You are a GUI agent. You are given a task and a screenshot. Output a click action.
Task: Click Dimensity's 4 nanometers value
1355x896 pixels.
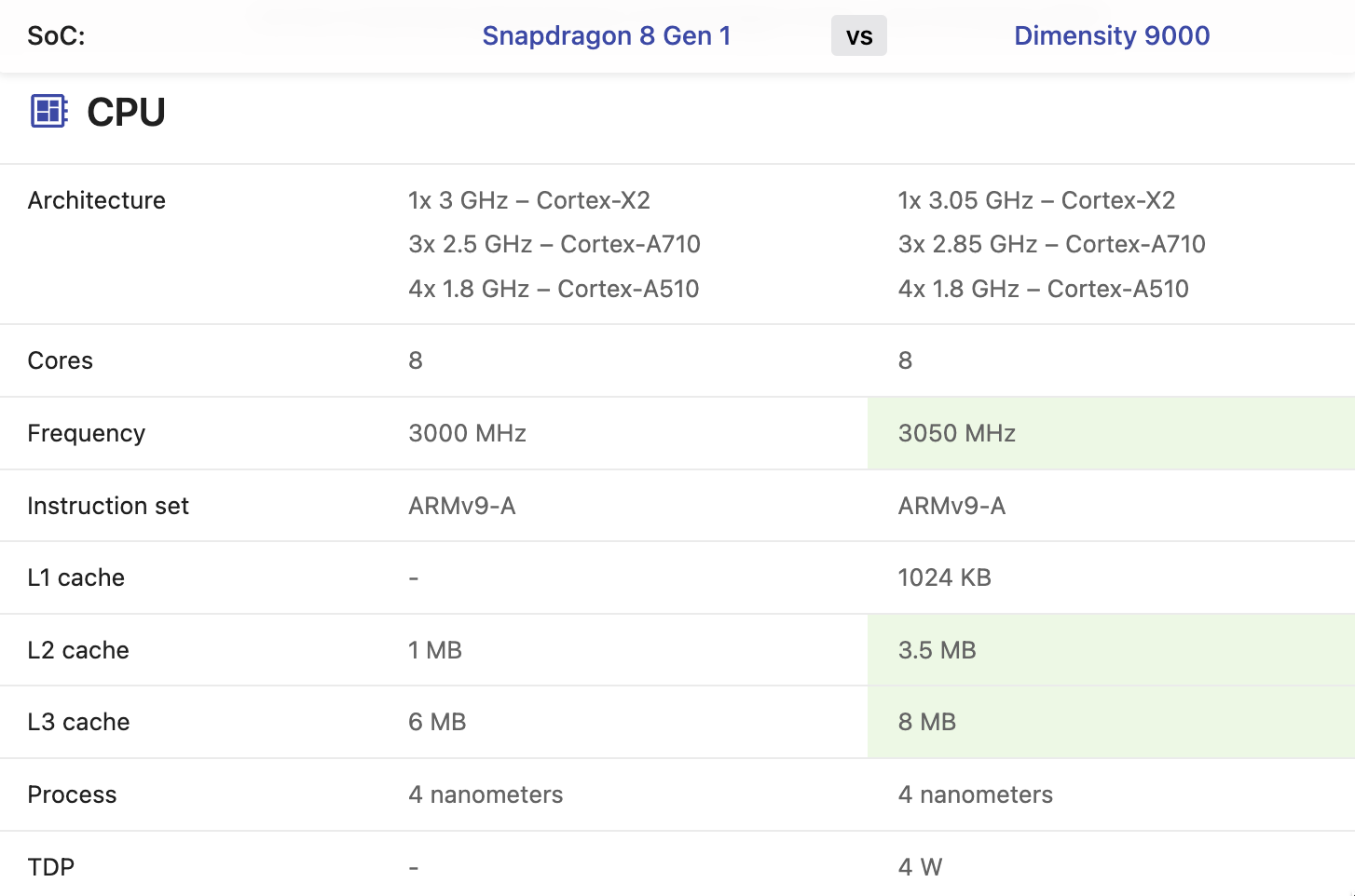(976, 794)
